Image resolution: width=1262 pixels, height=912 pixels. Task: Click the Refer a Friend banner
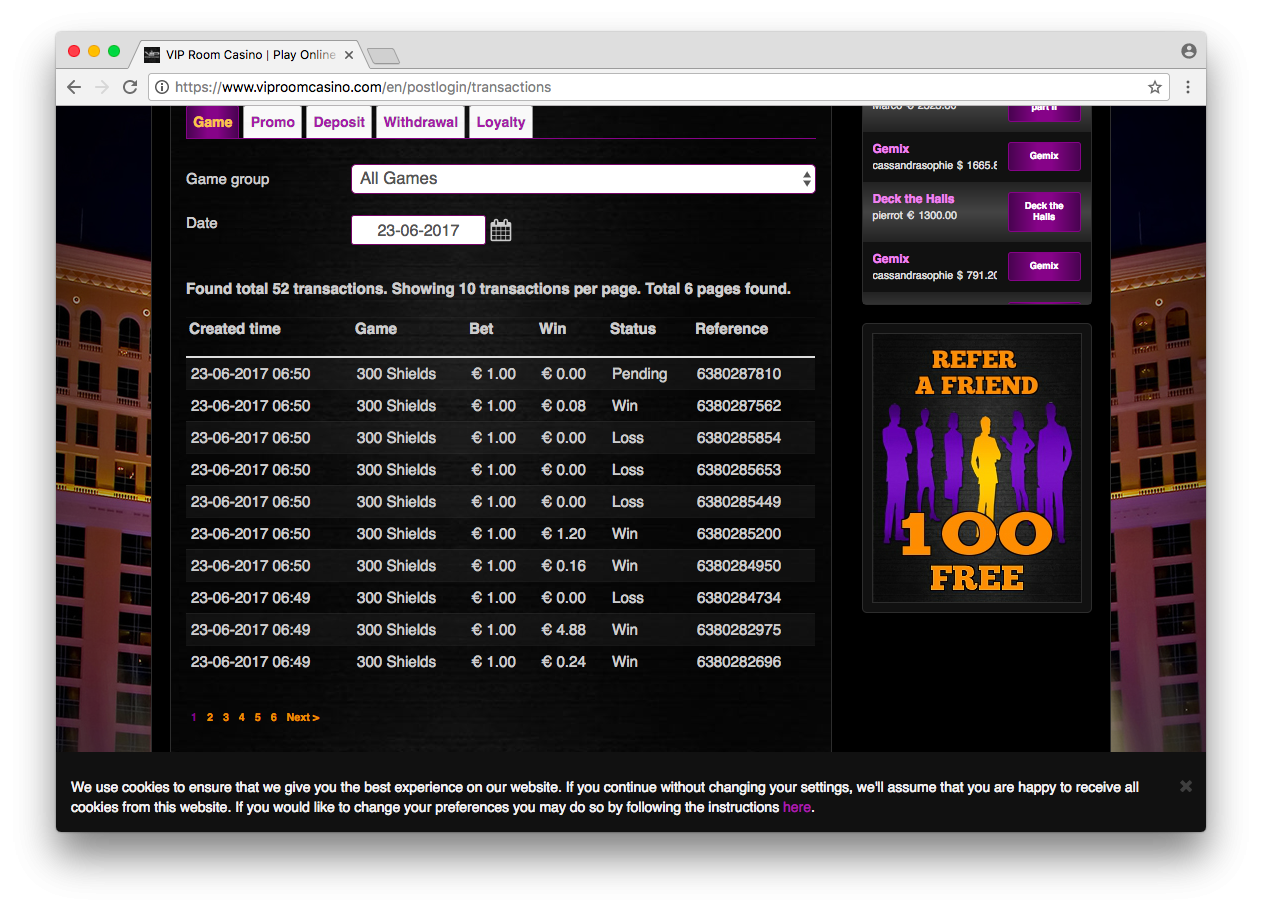[977, 468]
